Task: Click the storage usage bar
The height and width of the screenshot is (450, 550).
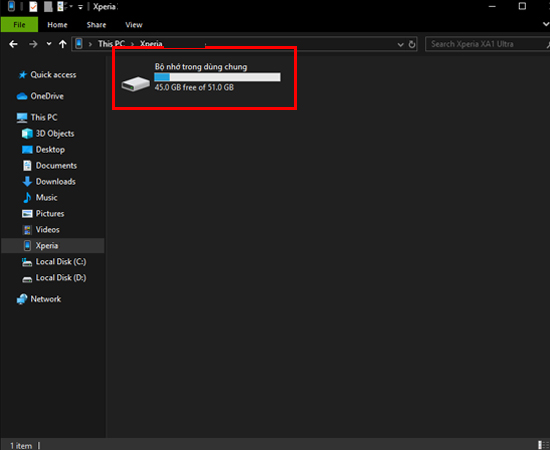Action: pyautogui.click(x=217, y=77)
